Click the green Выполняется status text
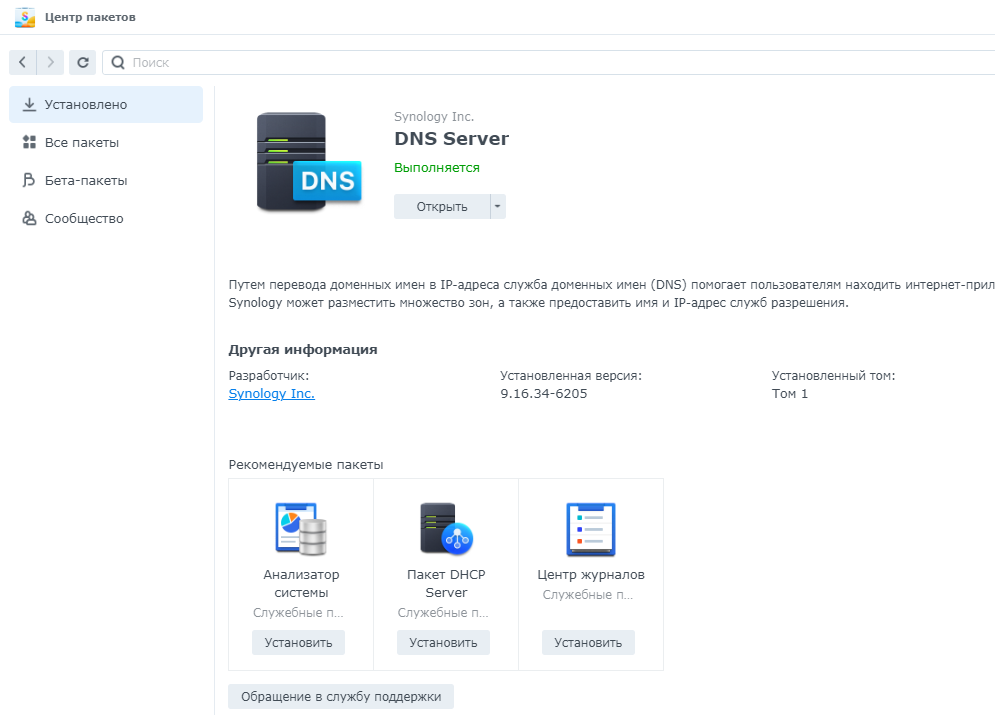The width and height of the screenshot is (995, 715). (437, 167)
